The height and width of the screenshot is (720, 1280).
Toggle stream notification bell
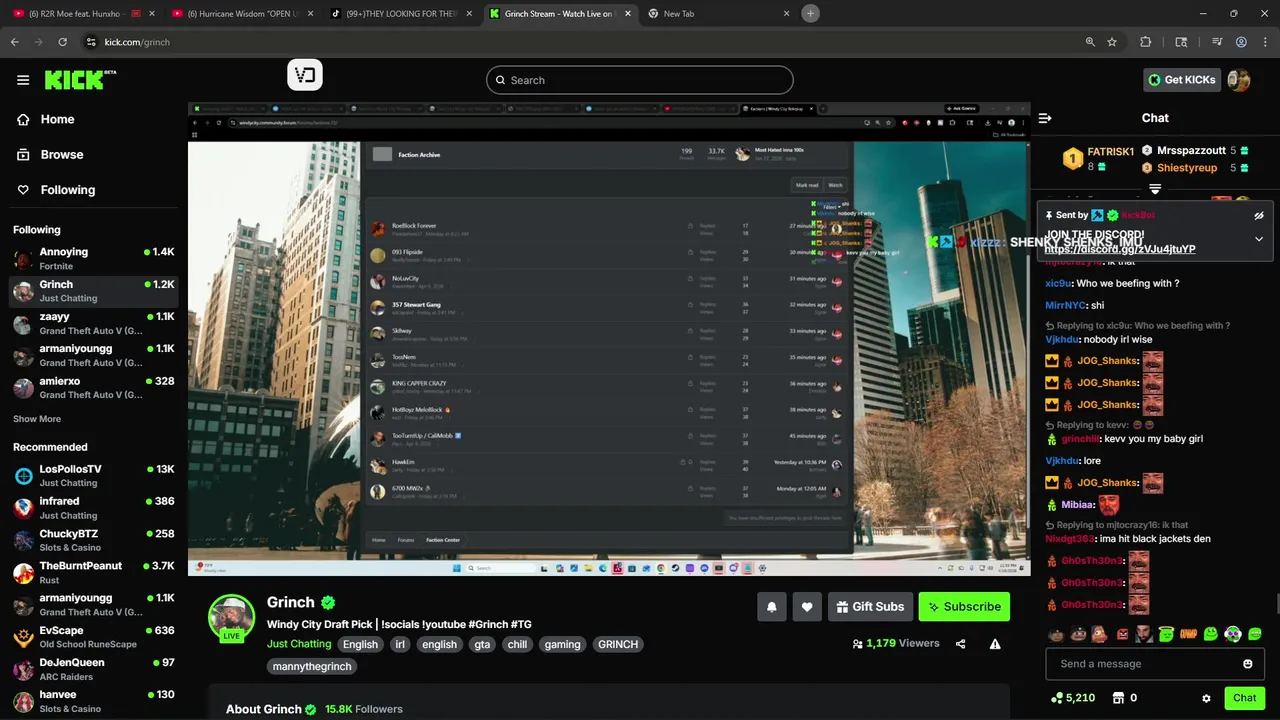tap(771, 606)
